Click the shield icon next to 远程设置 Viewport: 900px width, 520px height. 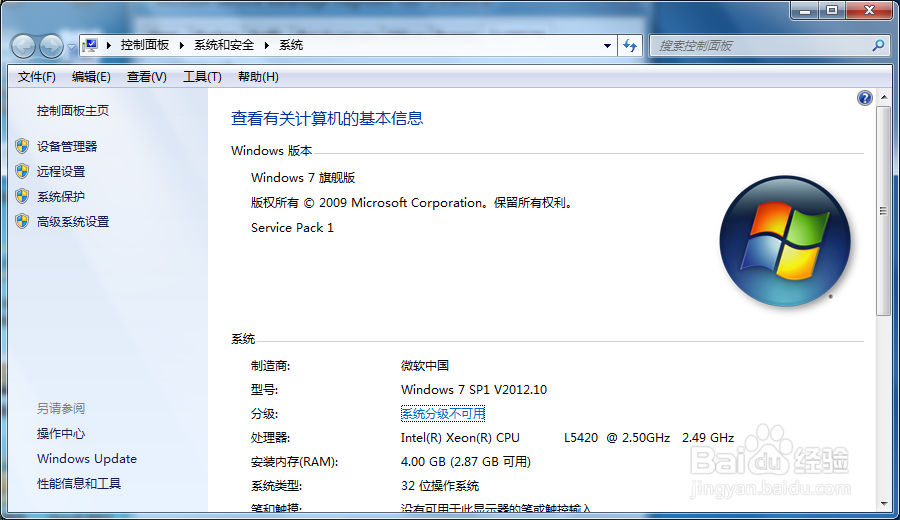point(22,171)
